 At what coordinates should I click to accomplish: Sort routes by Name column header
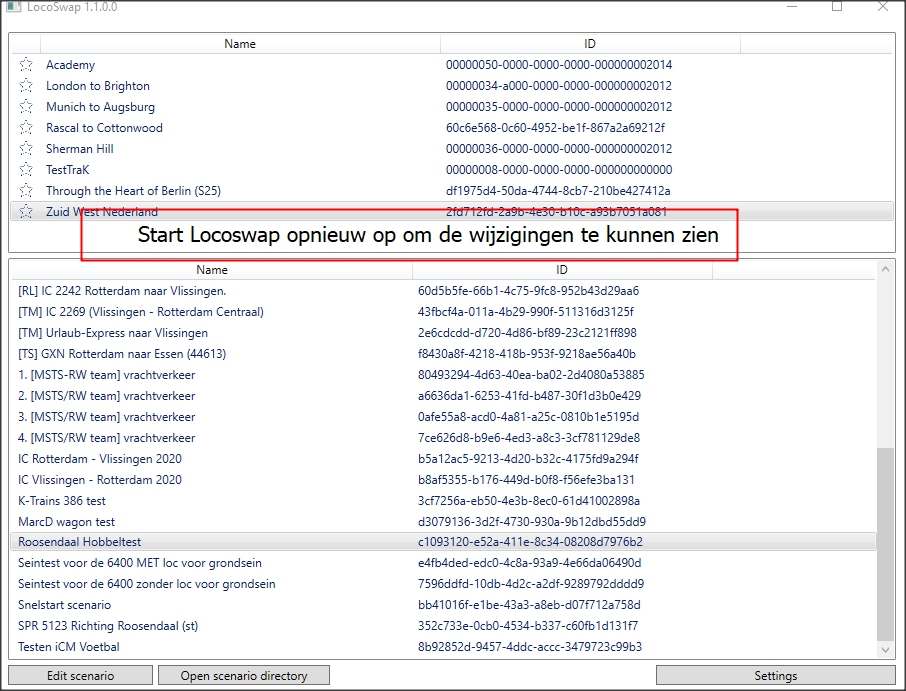tap(240, 44)
